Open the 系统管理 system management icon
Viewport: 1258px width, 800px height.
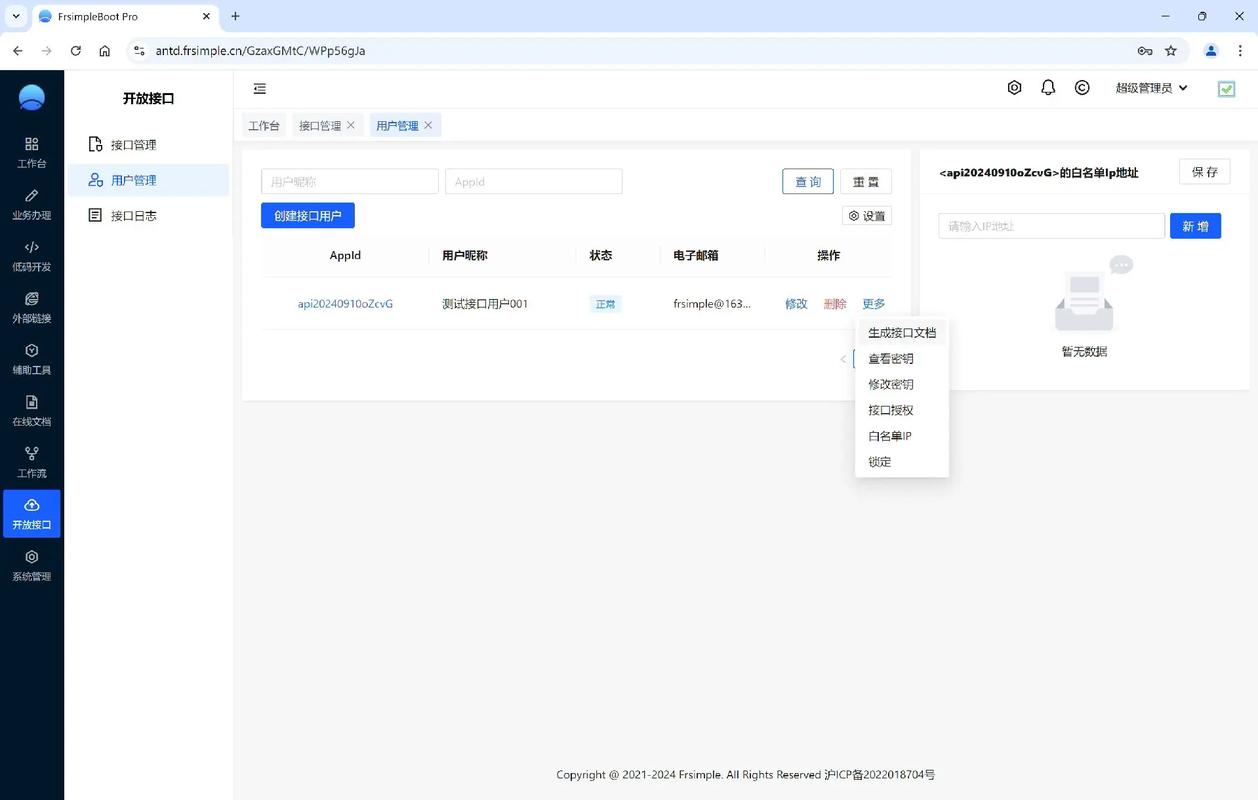point(31,566)
